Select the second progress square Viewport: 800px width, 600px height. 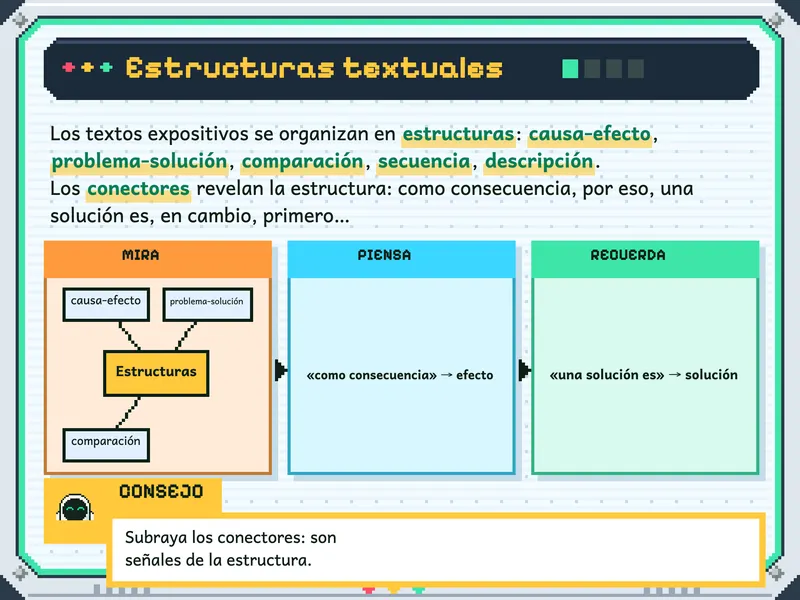592,69
